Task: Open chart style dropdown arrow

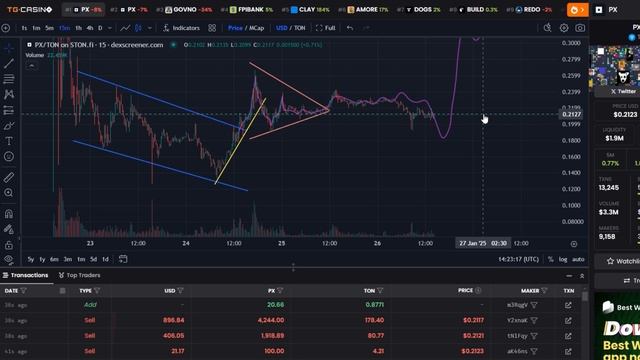Action: coord(150,28)
